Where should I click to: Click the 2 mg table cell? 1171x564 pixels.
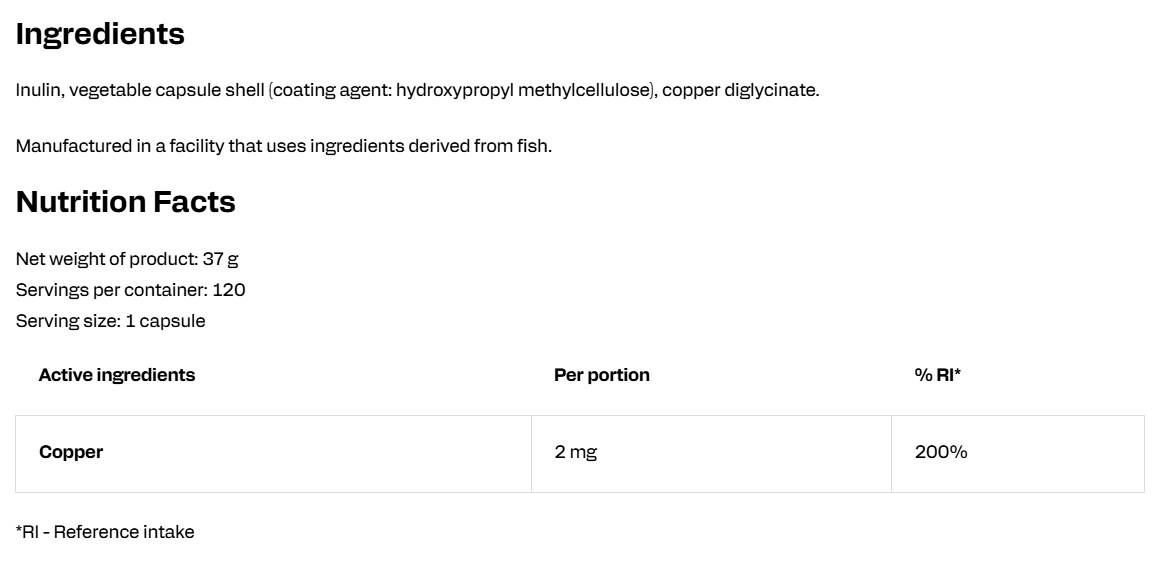(711, 453)
